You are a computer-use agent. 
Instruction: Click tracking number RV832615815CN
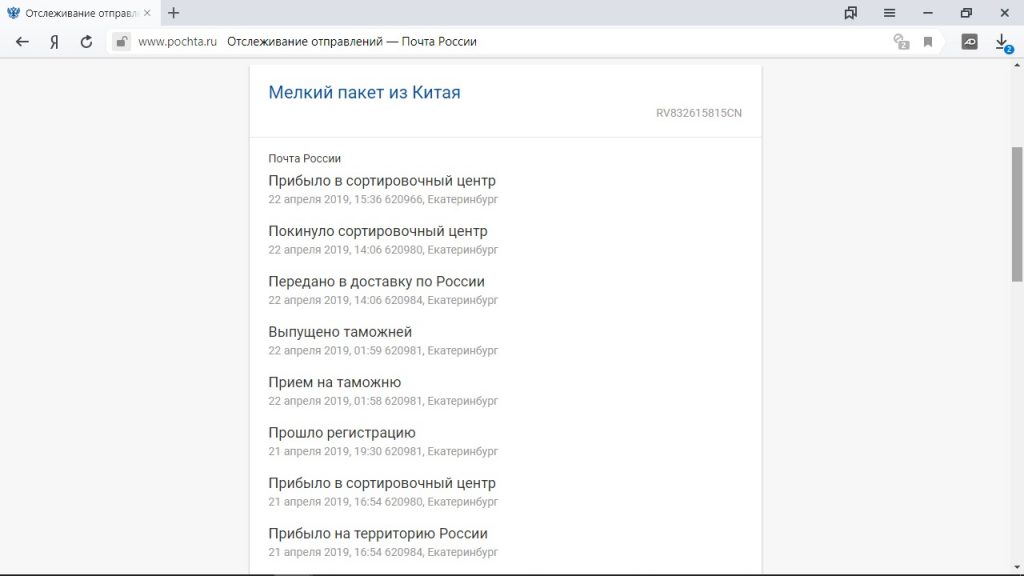pyautogui.click(x=699, y=113)
